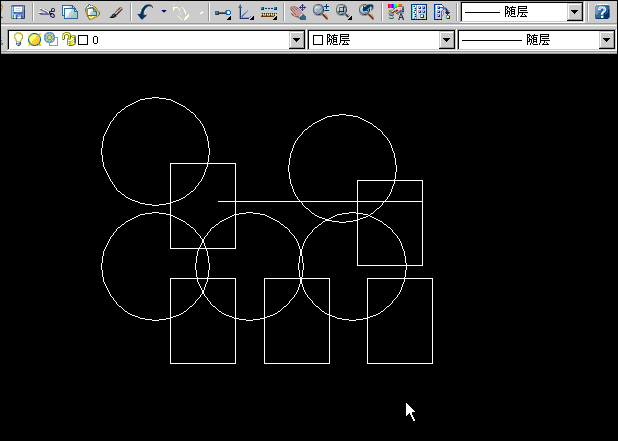Viewport: 618px width, 441px height.
Task: Click the Zoom previous magnifier icon
Action: click(367, 12)
